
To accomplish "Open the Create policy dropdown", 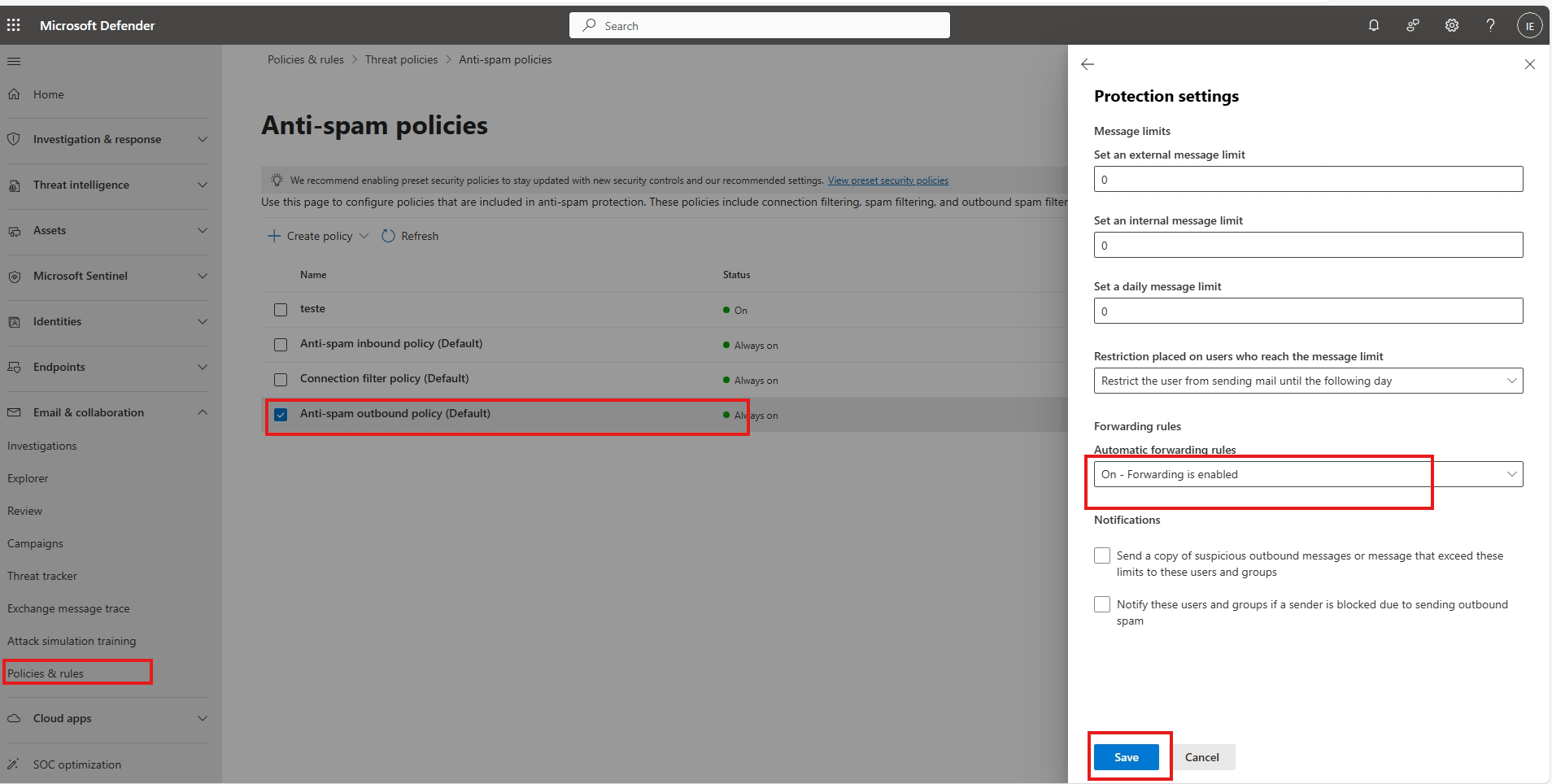I will point(318,236).
